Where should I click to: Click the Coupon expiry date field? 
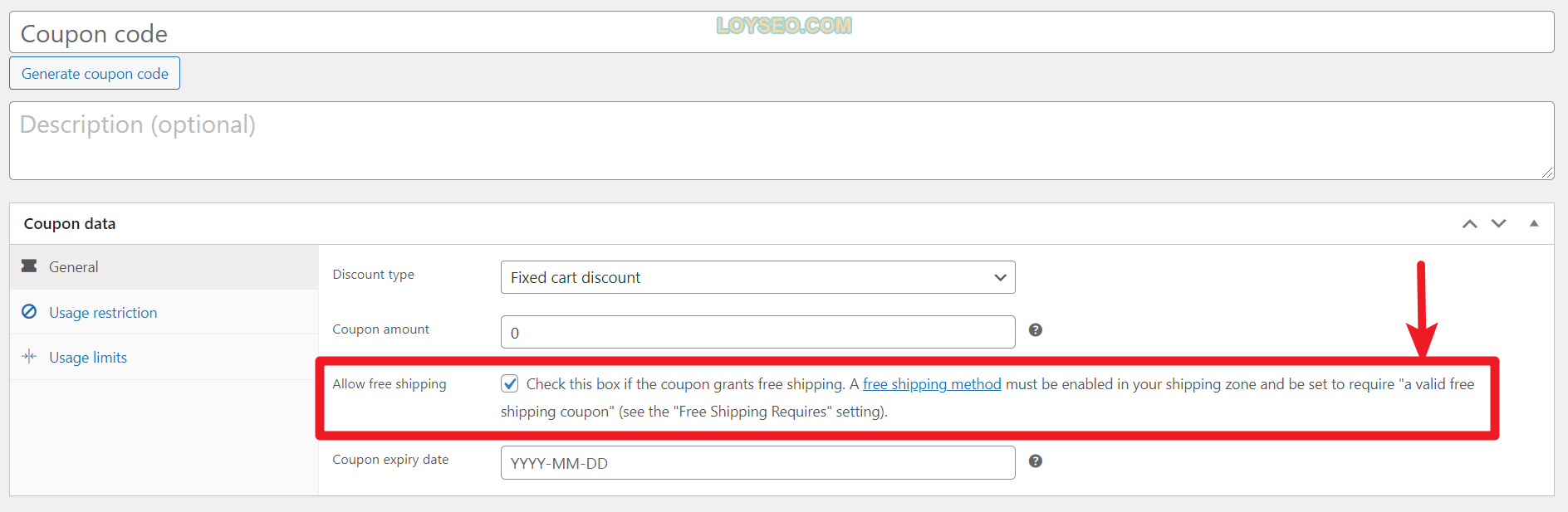757,462
